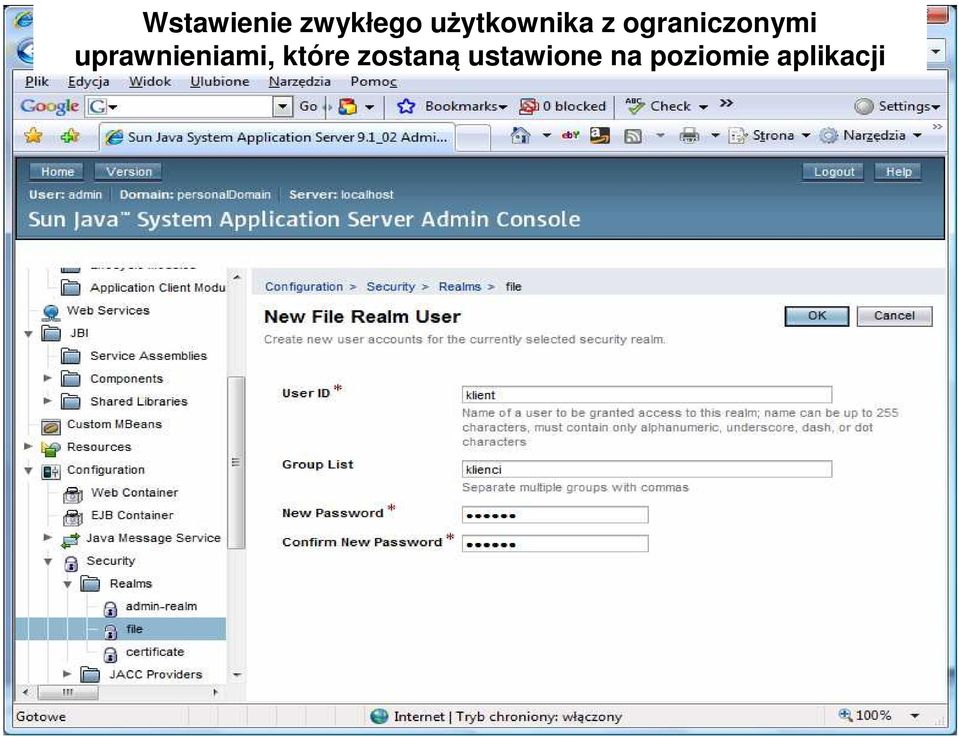Open the zoom level dropdown arrow

[915, 715]
